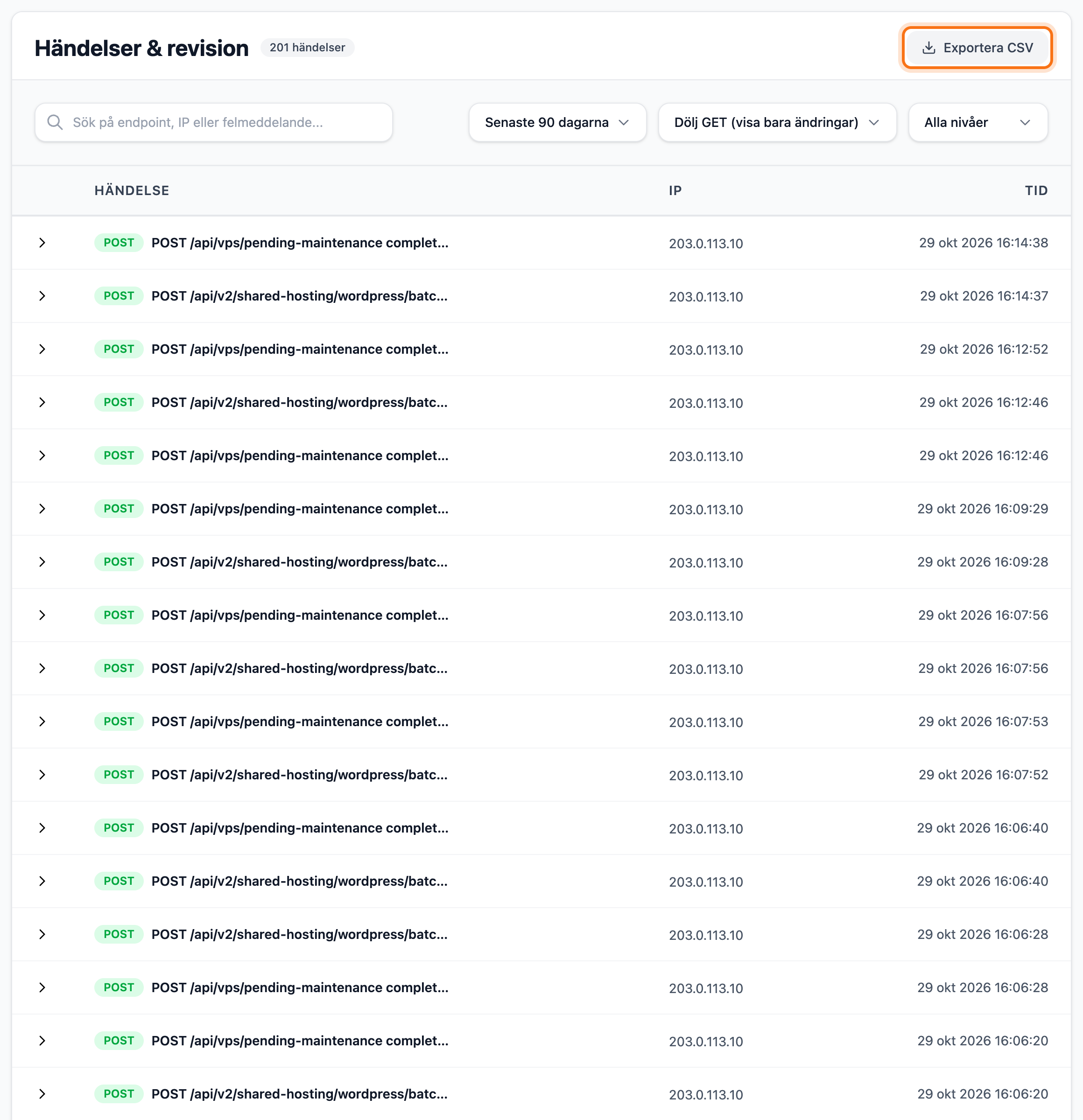Click the timestamp 29 okt 2026 16:09:29
This screenshot has width=1083, height=1120.
point(983,509)
